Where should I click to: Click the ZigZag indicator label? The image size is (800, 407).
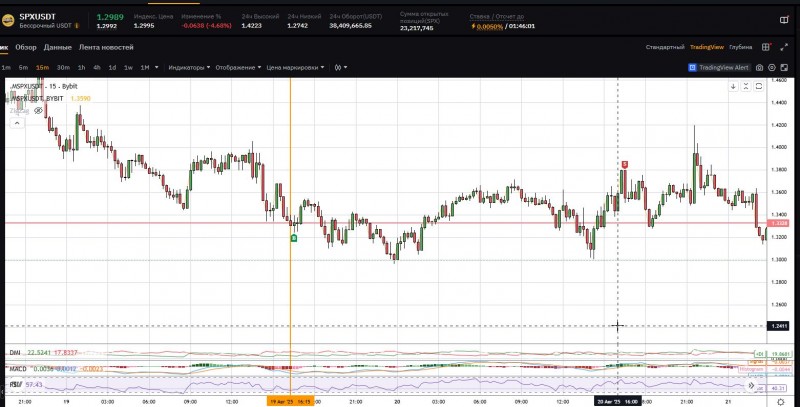tap(19, 110)
